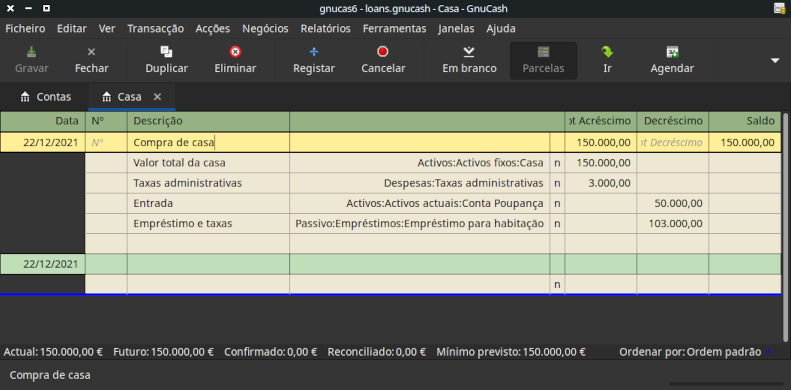
Task: Select the Entrada split description
Action: click(x=208, y=203)
